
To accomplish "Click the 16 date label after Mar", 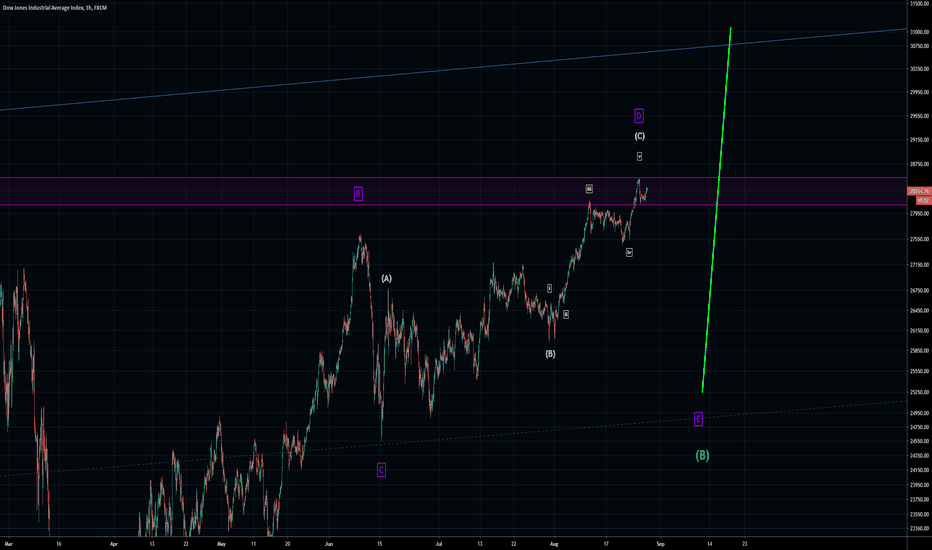I will 58,543.
